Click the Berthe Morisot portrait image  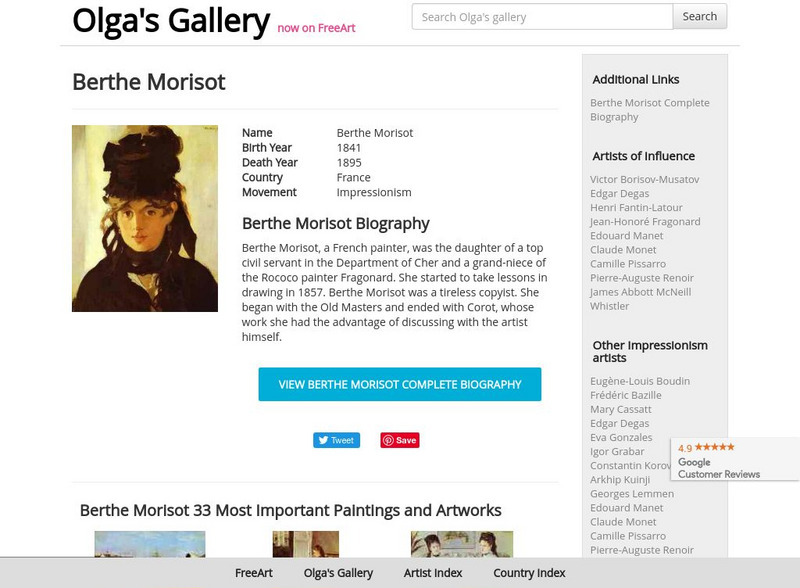tap(145, 218)
